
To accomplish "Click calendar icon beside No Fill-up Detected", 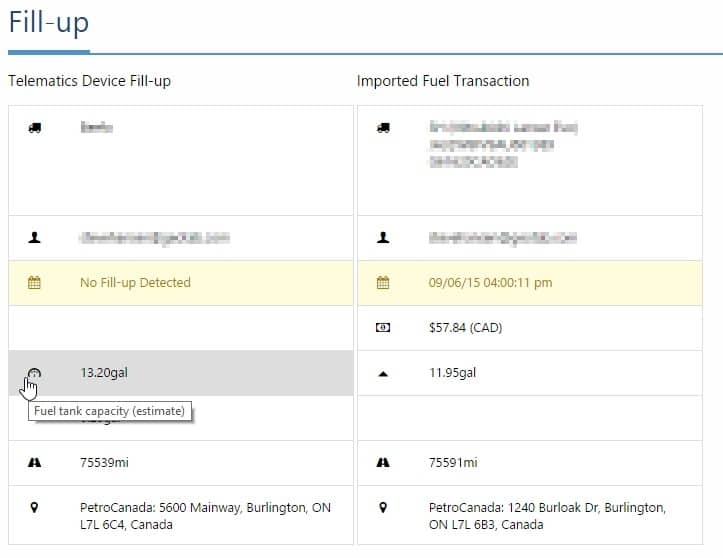I will pos(35,282).
